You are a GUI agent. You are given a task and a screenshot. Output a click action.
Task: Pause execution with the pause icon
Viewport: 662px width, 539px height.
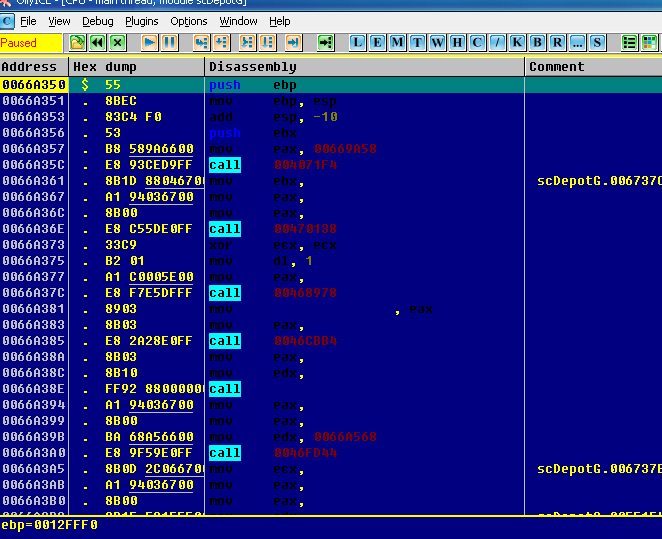pos(170,43)
